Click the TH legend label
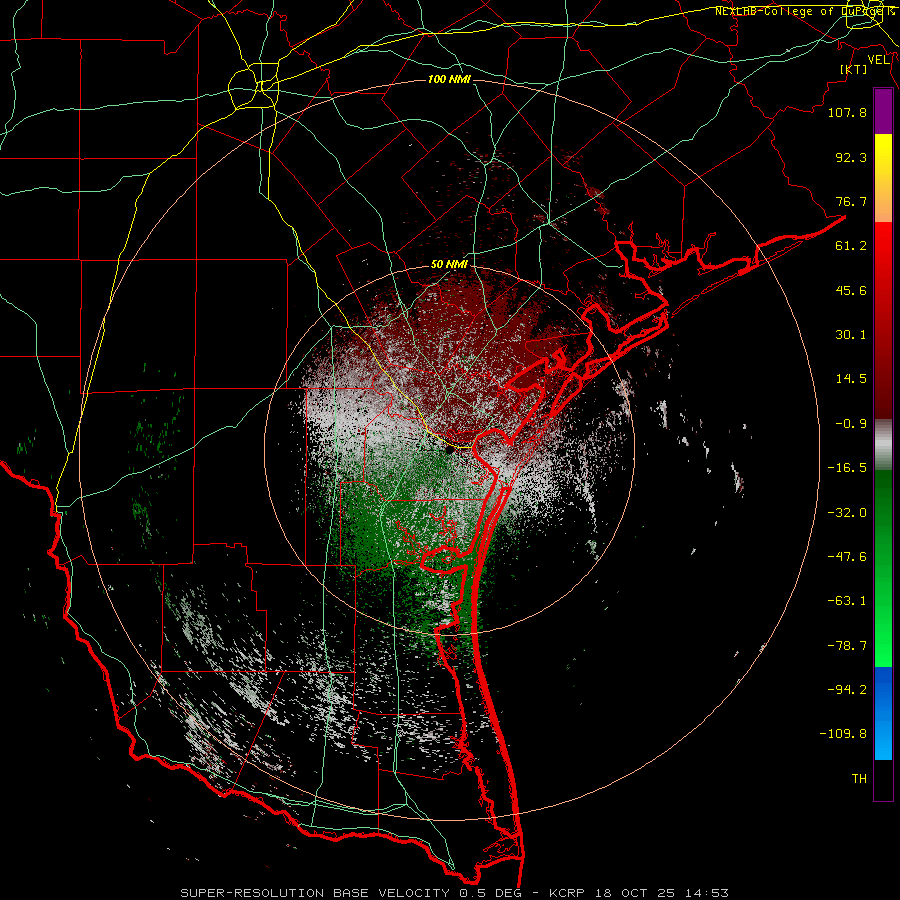Screen dimensions: 900x900 pos(859,779)
